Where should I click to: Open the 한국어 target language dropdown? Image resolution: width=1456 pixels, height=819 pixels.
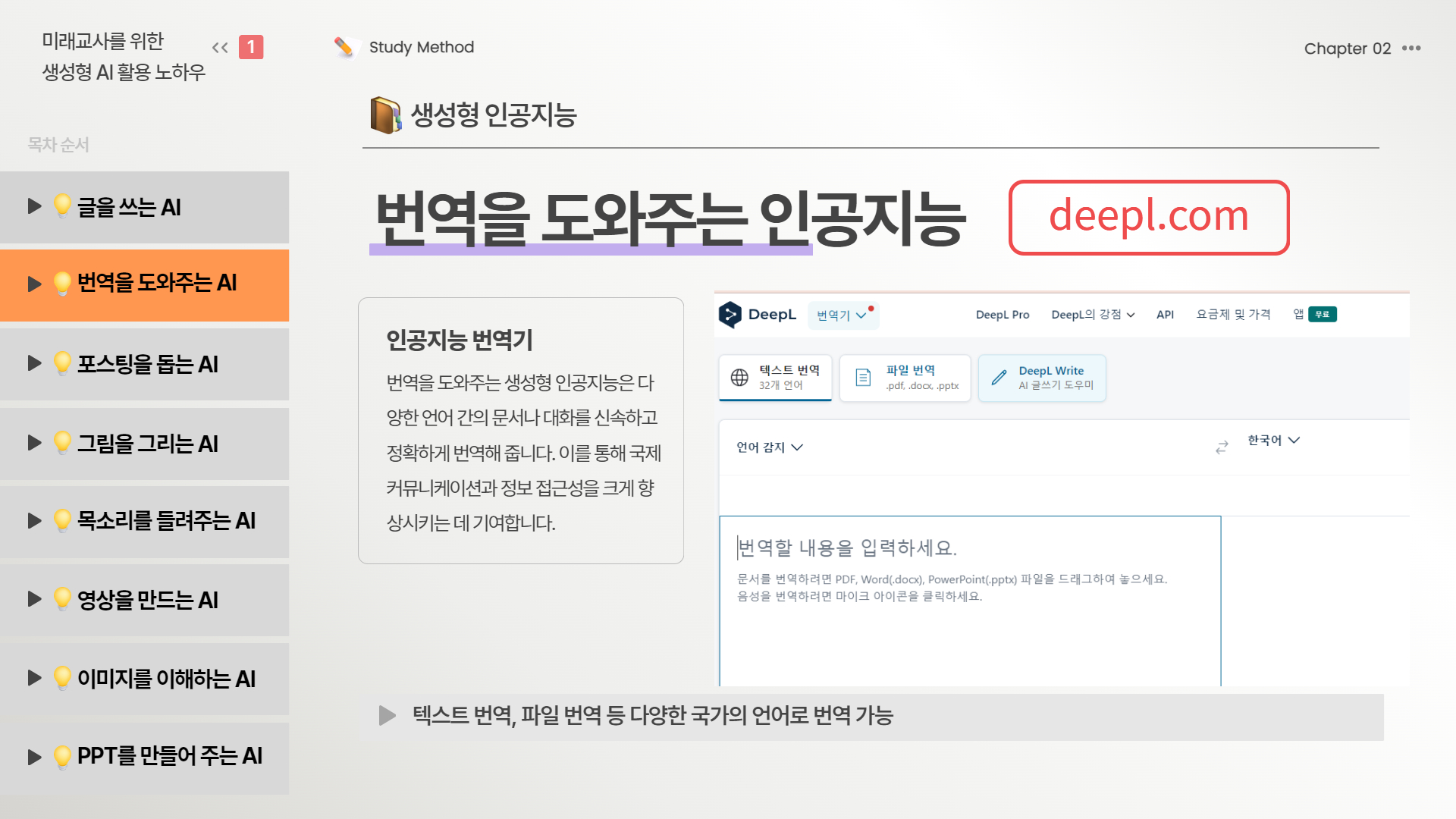coord(1274,440)
